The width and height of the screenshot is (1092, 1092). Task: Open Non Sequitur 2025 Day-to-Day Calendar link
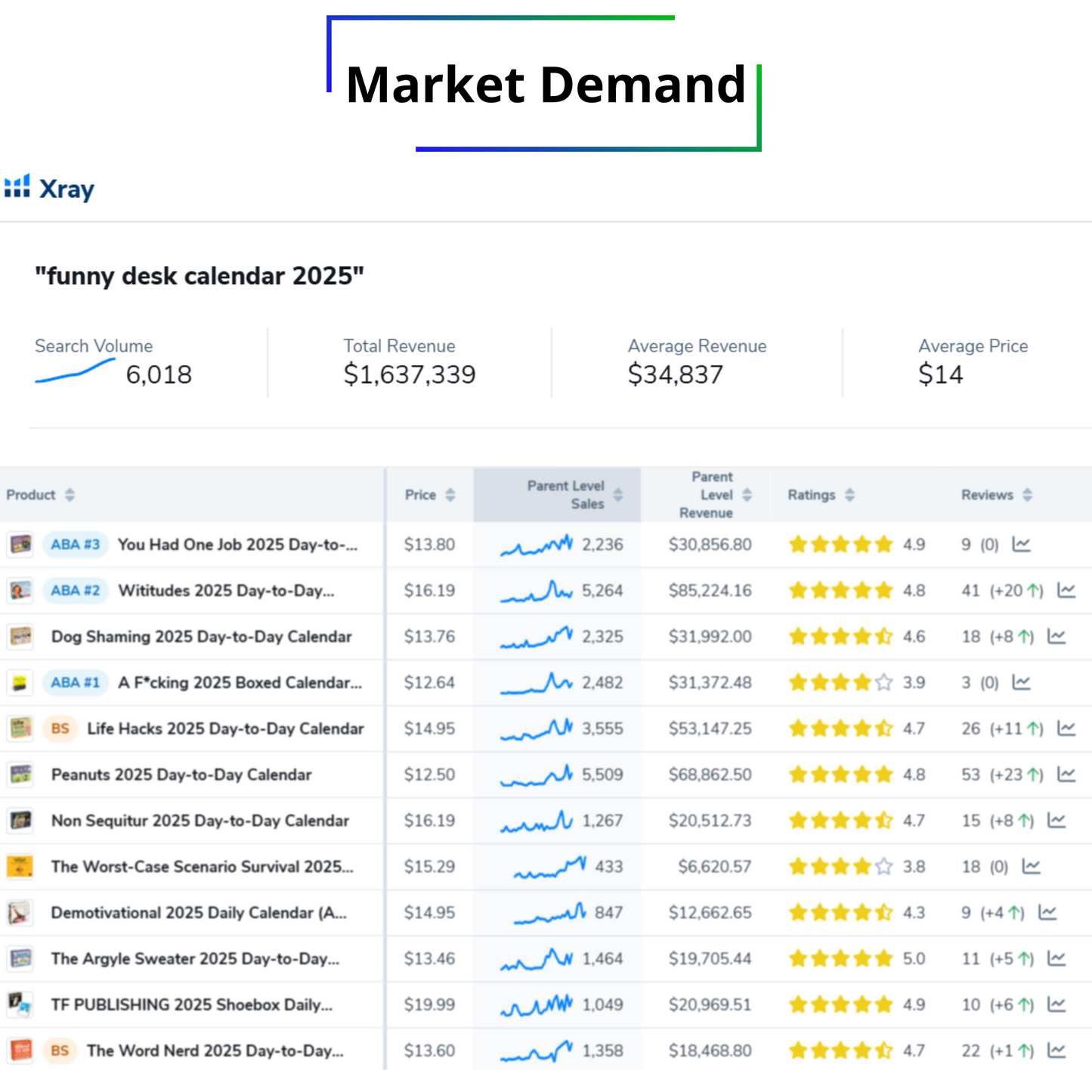(x=200, y=821)
